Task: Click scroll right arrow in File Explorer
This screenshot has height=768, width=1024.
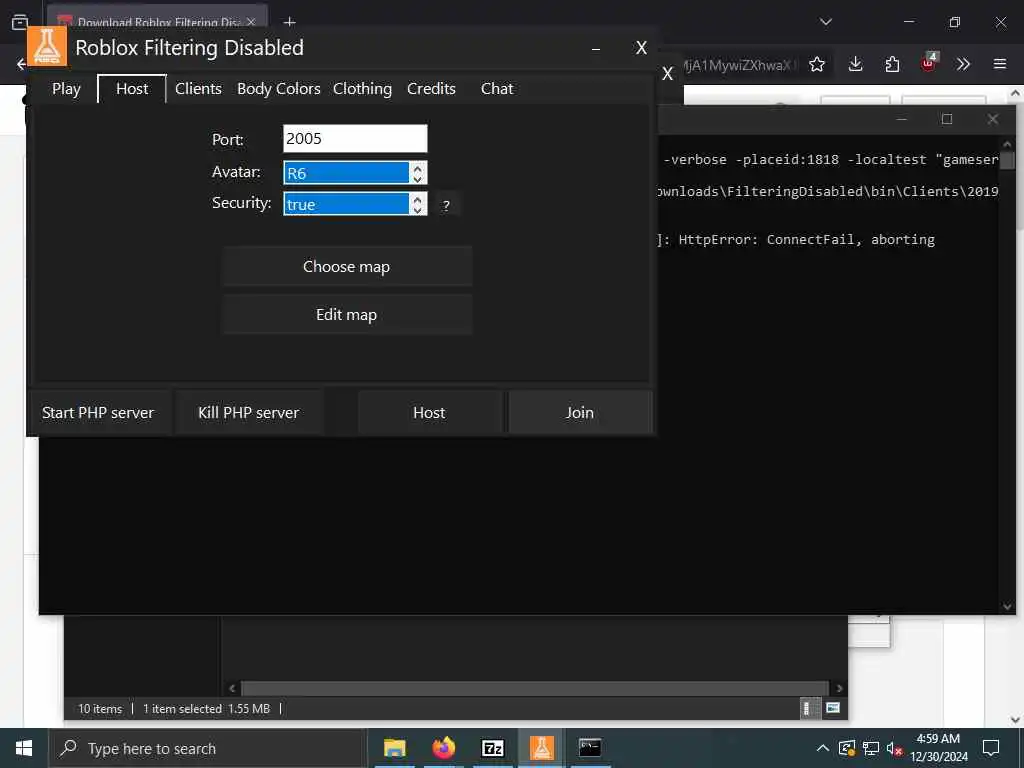Action: pos(839,688)
